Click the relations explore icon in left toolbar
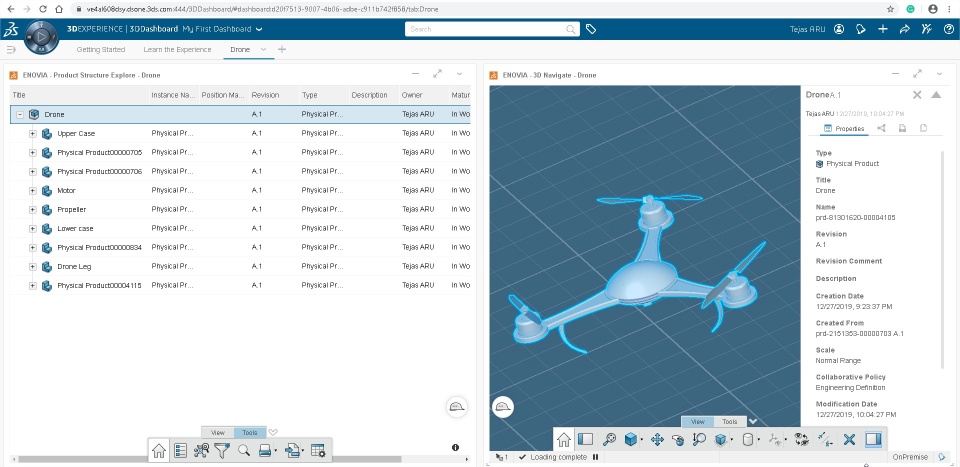The height and width of the screenshot is (467, 960). (201, 451)
